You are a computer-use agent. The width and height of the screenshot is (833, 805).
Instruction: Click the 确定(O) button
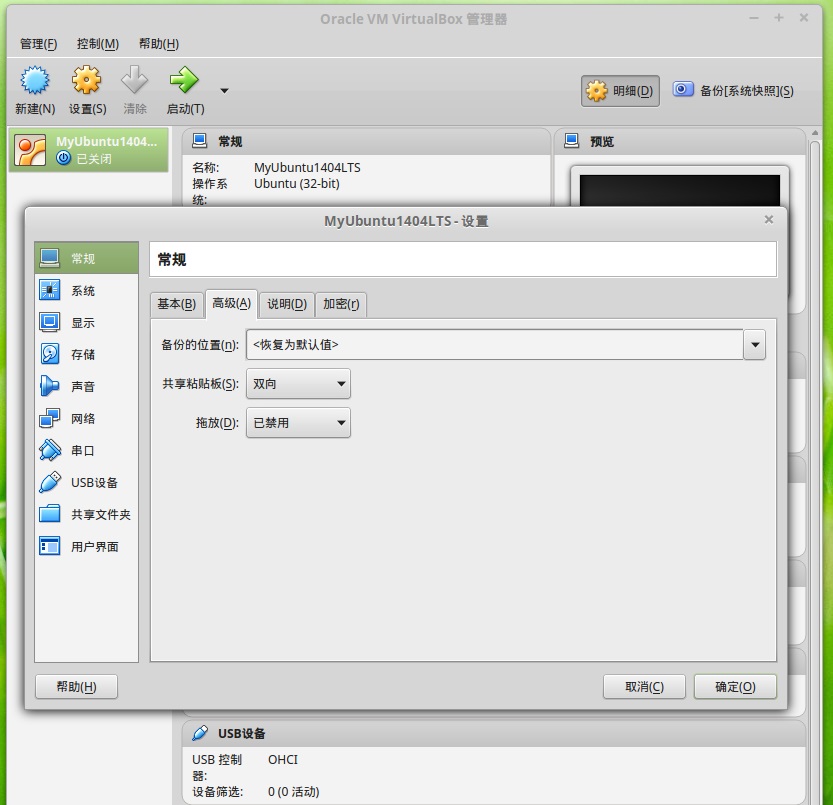(x=734, y=687)
